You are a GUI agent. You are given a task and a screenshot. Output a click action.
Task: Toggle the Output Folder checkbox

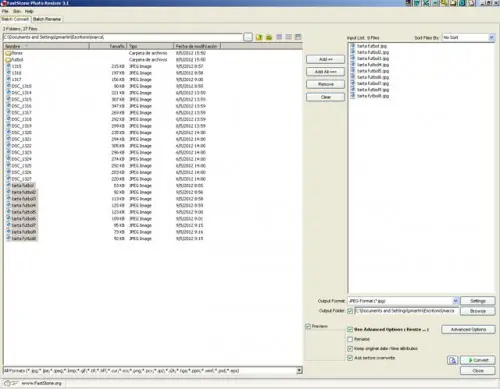(x=350, y=311)
